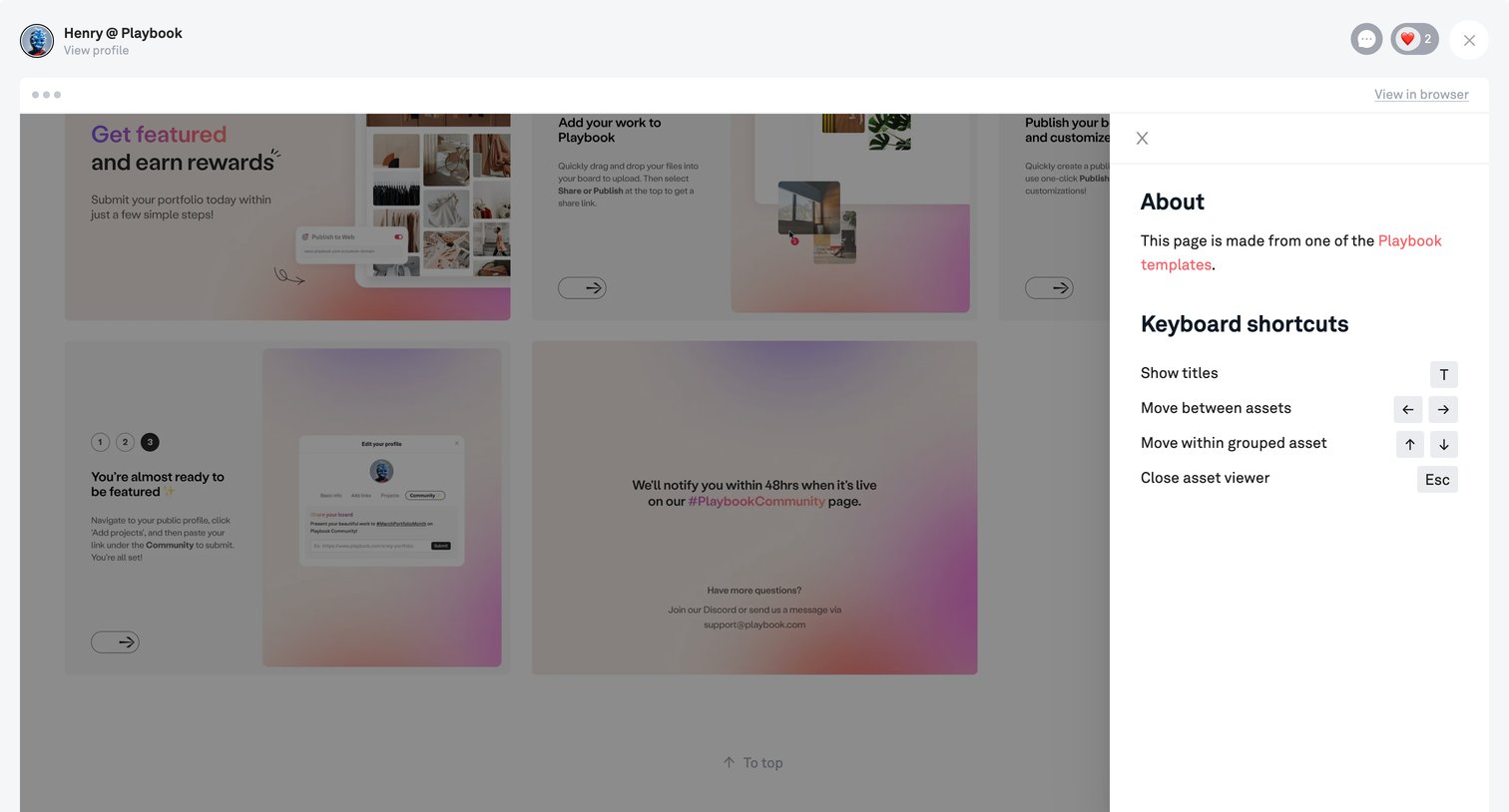Click the right arrow key icon
The height and width of the screenshot is (812, 1509).
pos(1443,409)
